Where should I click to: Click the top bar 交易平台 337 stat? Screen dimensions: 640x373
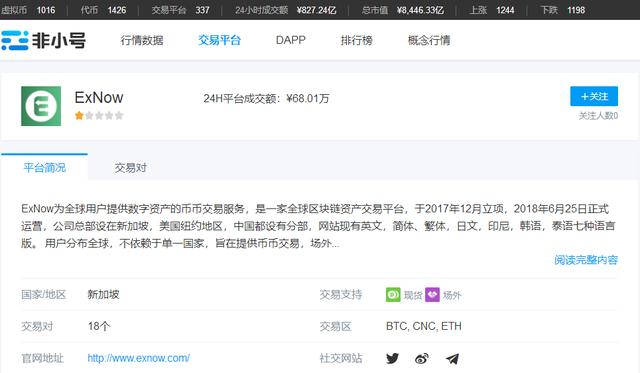click(180, 10)
